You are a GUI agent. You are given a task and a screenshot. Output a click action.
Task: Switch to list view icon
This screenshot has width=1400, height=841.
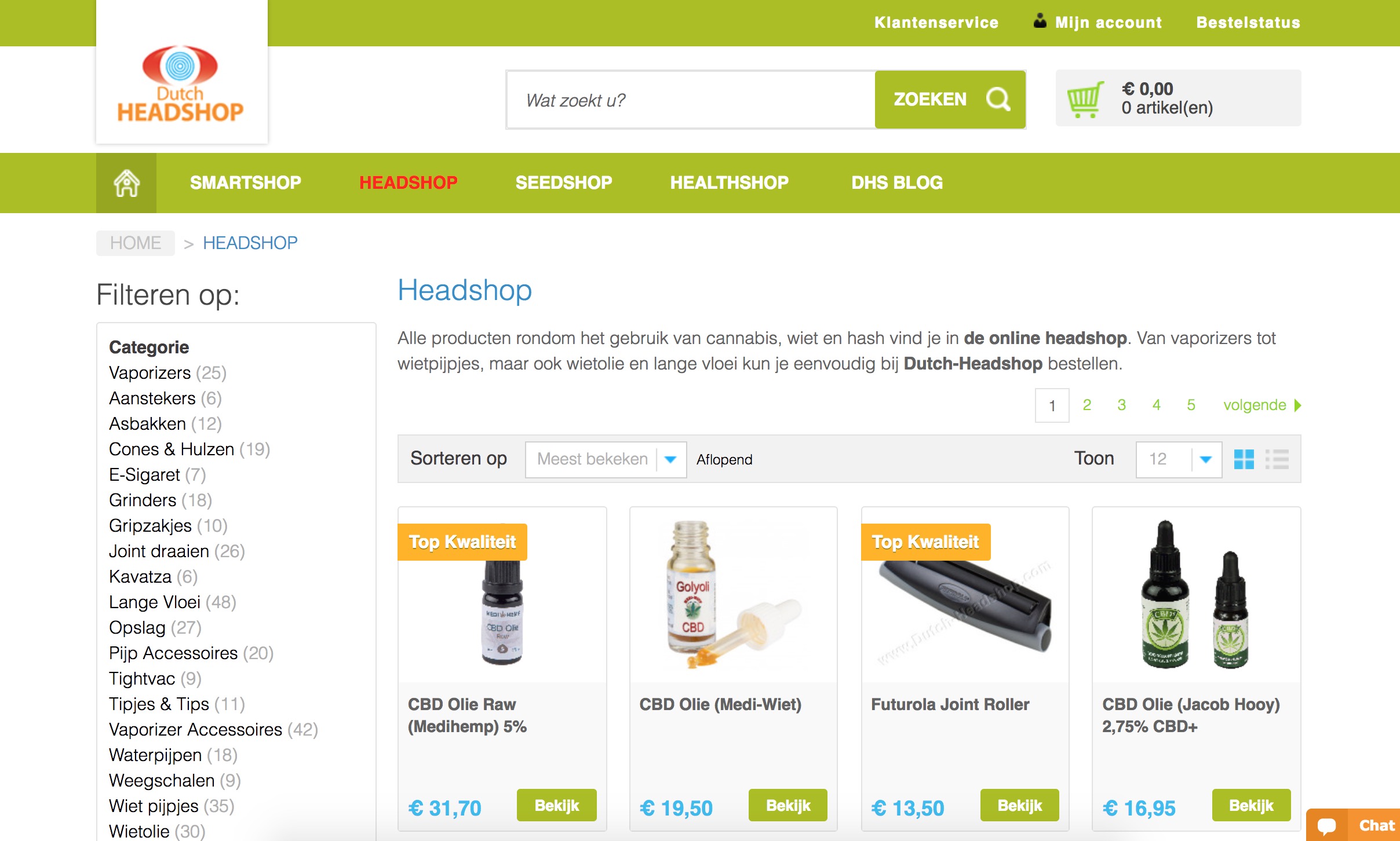point(1277,459)
